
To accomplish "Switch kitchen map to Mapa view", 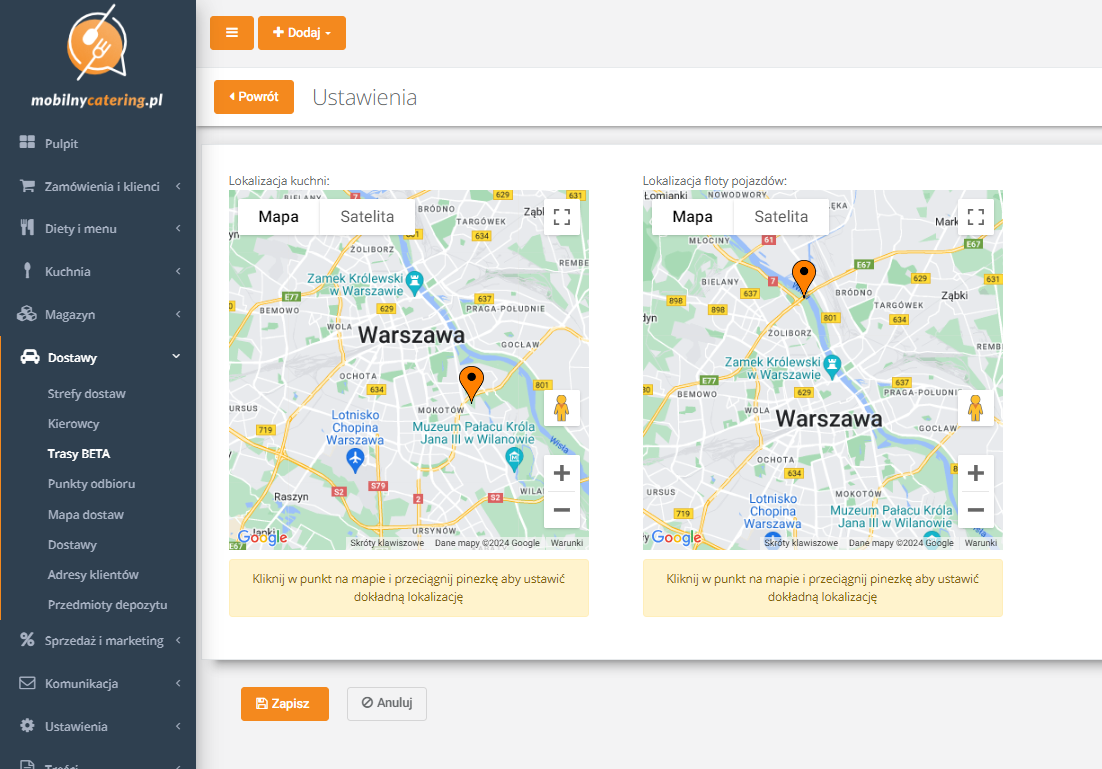I will click(278, 217).
